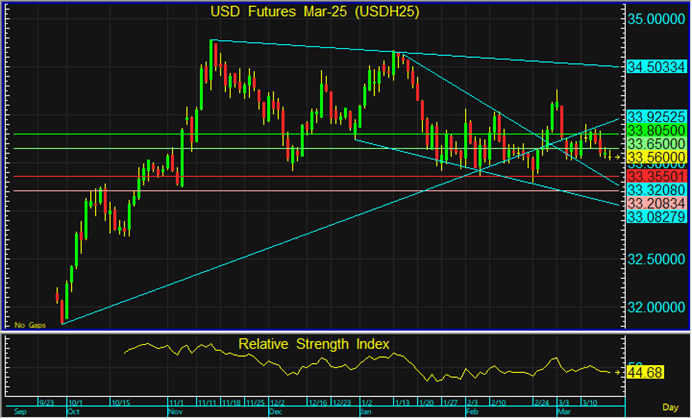Select the 34.50334 cyan price label
The width and height of the screenshot is (692, 419).
pyautogui.click(x=656, y=67)
